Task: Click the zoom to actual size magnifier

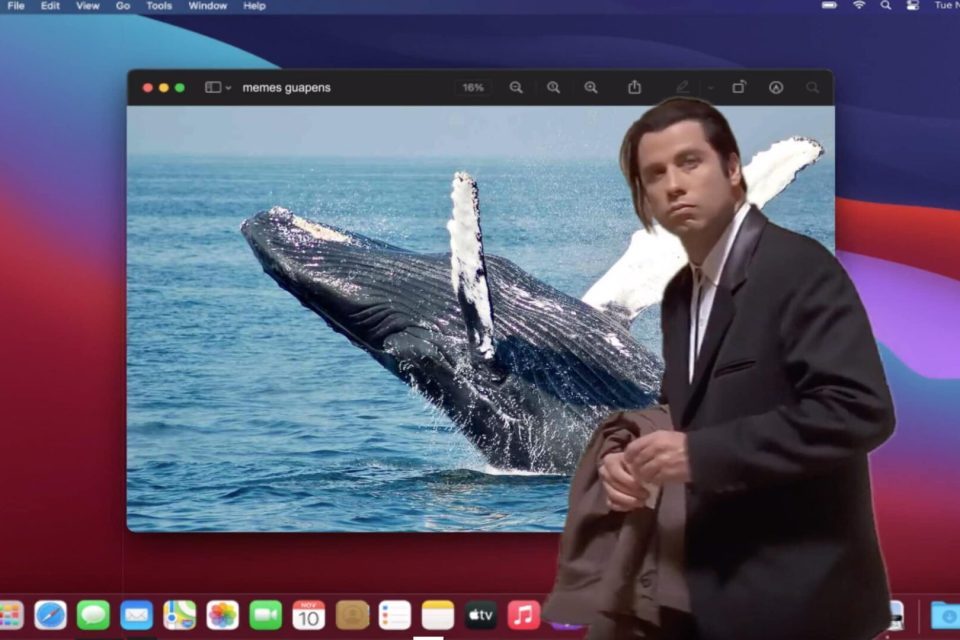Action: pos(553,88)
